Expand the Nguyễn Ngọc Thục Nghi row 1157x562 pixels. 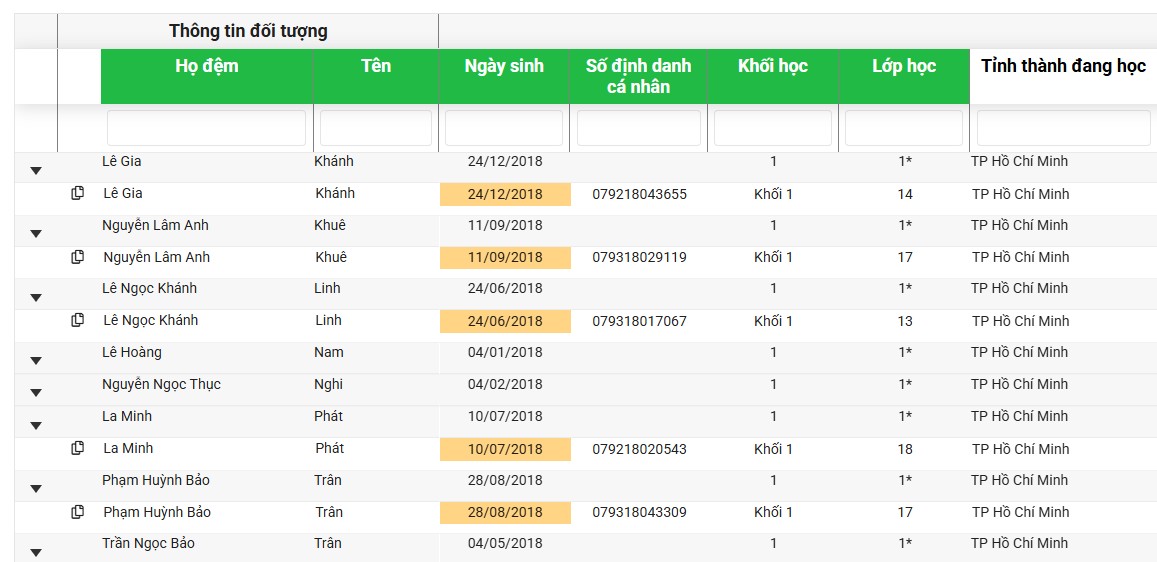coord(36,393)
